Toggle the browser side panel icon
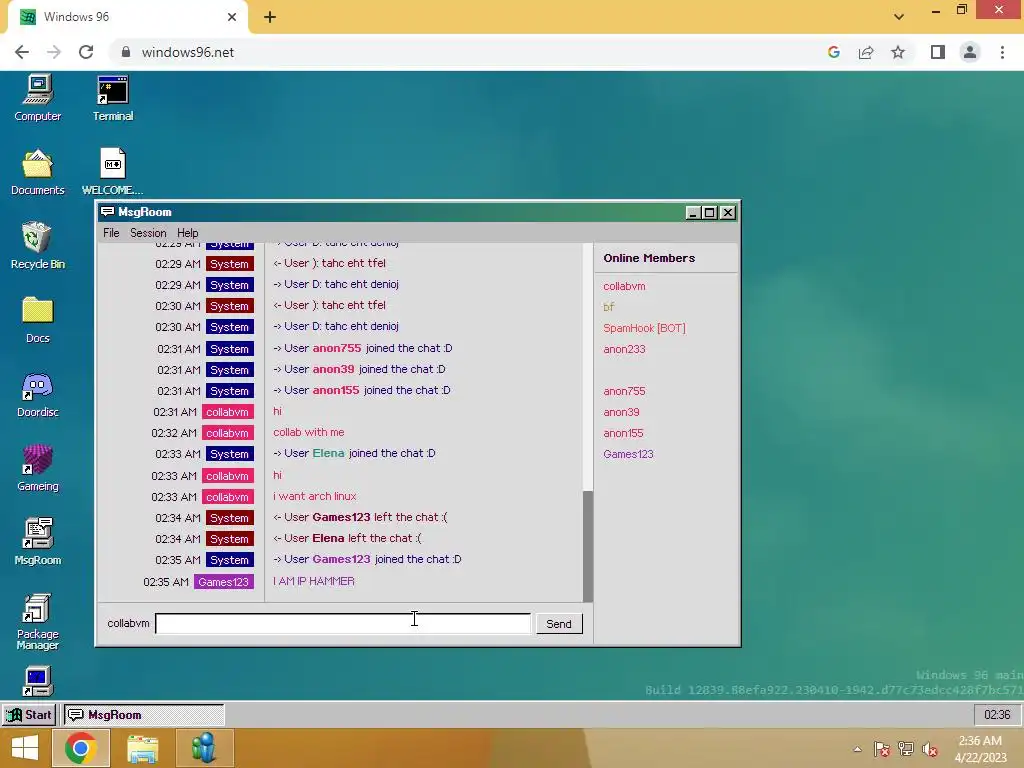 click(938, 52)
